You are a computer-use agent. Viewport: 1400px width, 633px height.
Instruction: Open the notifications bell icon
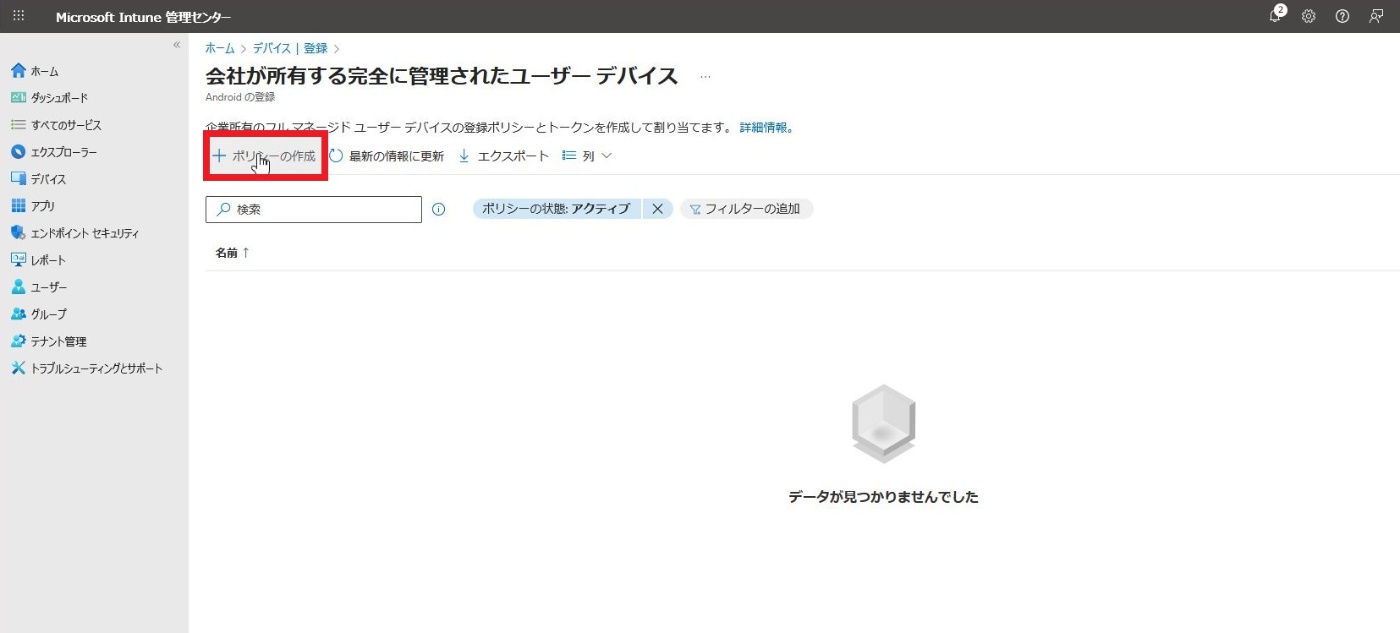click(x=1276, y=16)
